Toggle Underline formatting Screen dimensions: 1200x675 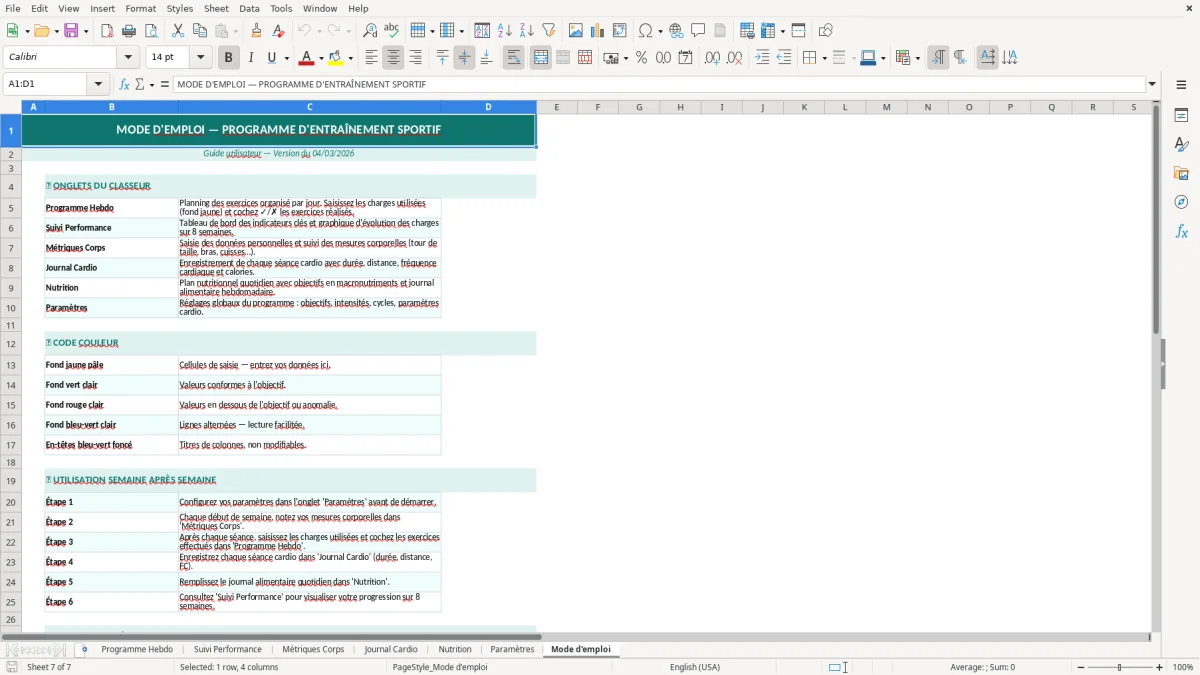click(x=272, y=58)
